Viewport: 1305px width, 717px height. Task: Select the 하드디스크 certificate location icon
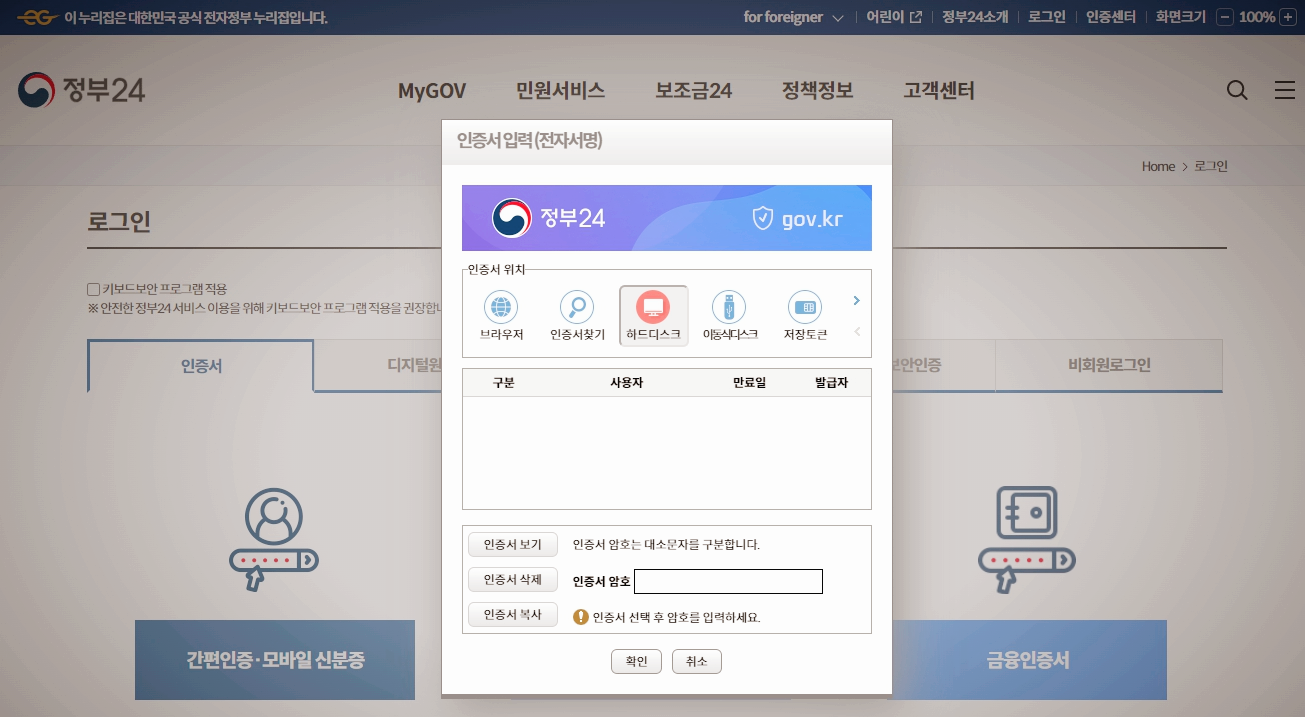(x=653, y=308)
